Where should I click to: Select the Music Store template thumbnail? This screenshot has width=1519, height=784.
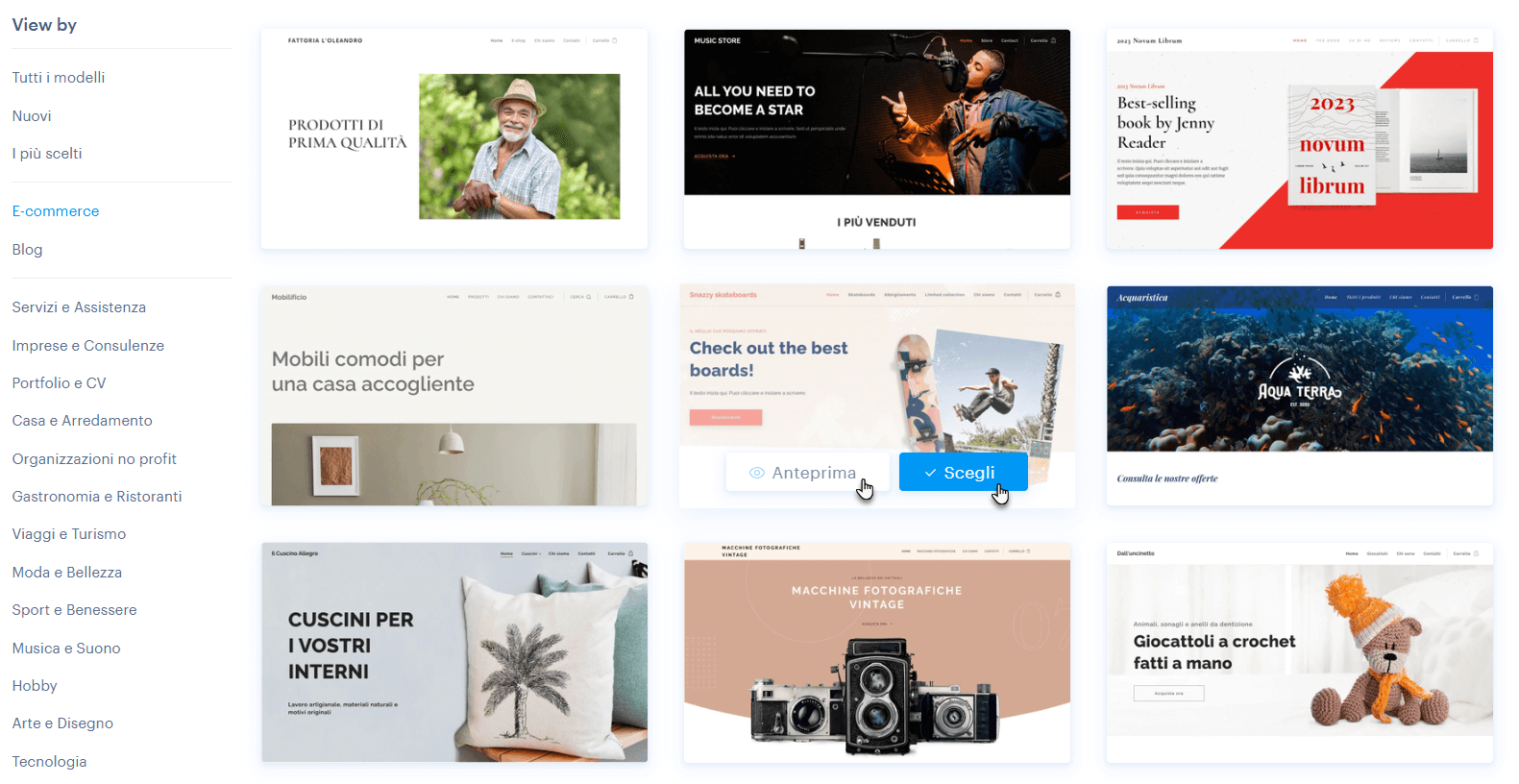877,139
